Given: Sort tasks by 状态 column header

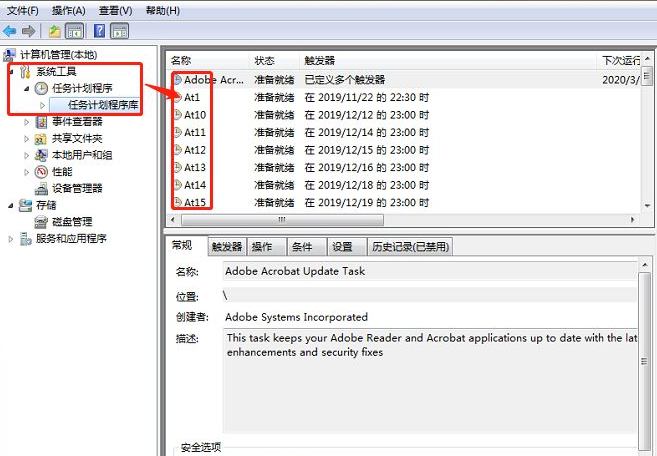Looking at the screenshot, I should [264, 61].
